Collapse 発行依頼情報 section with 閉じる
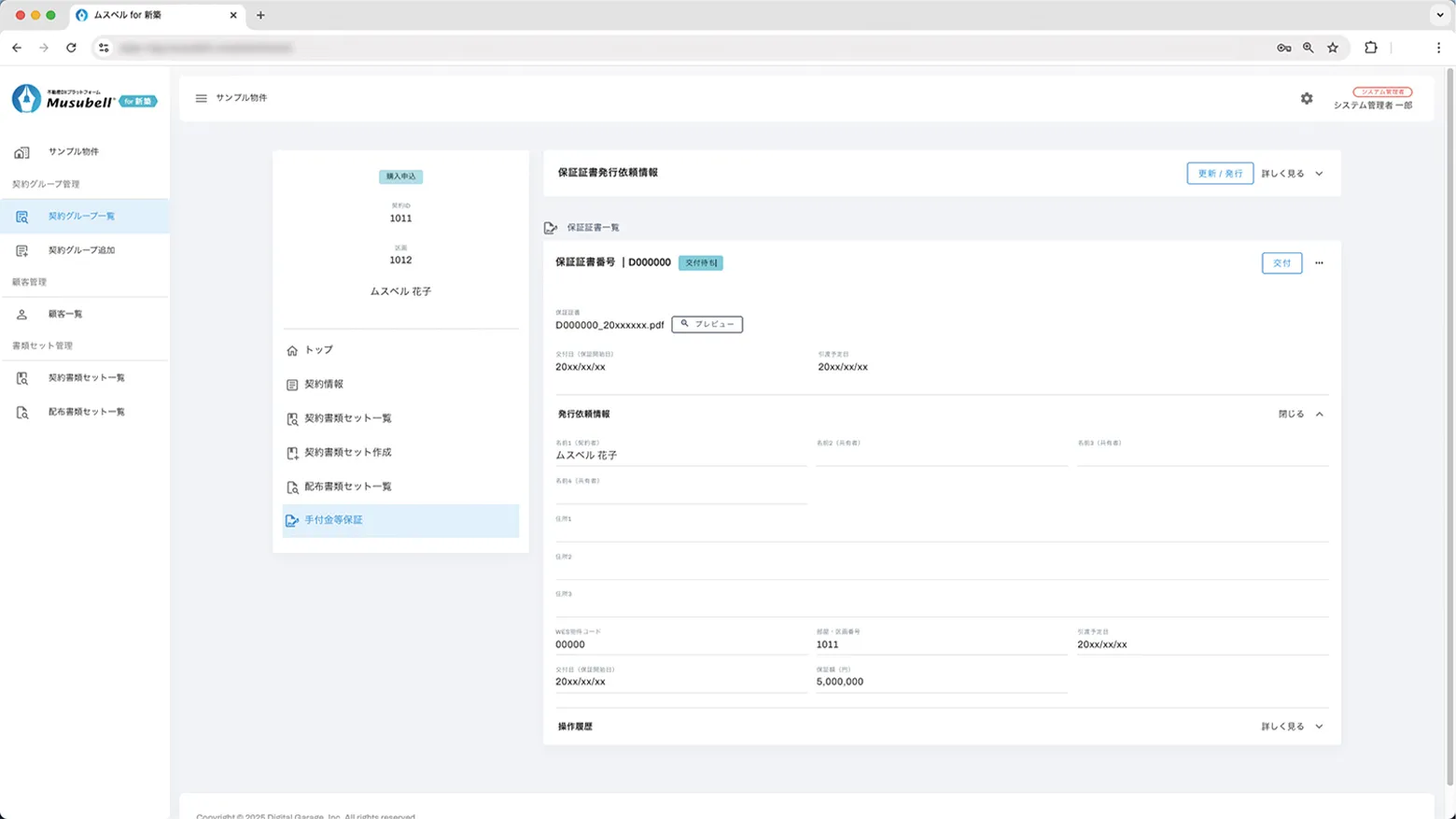This screenshot has width=1456, height=819. 1300,414
